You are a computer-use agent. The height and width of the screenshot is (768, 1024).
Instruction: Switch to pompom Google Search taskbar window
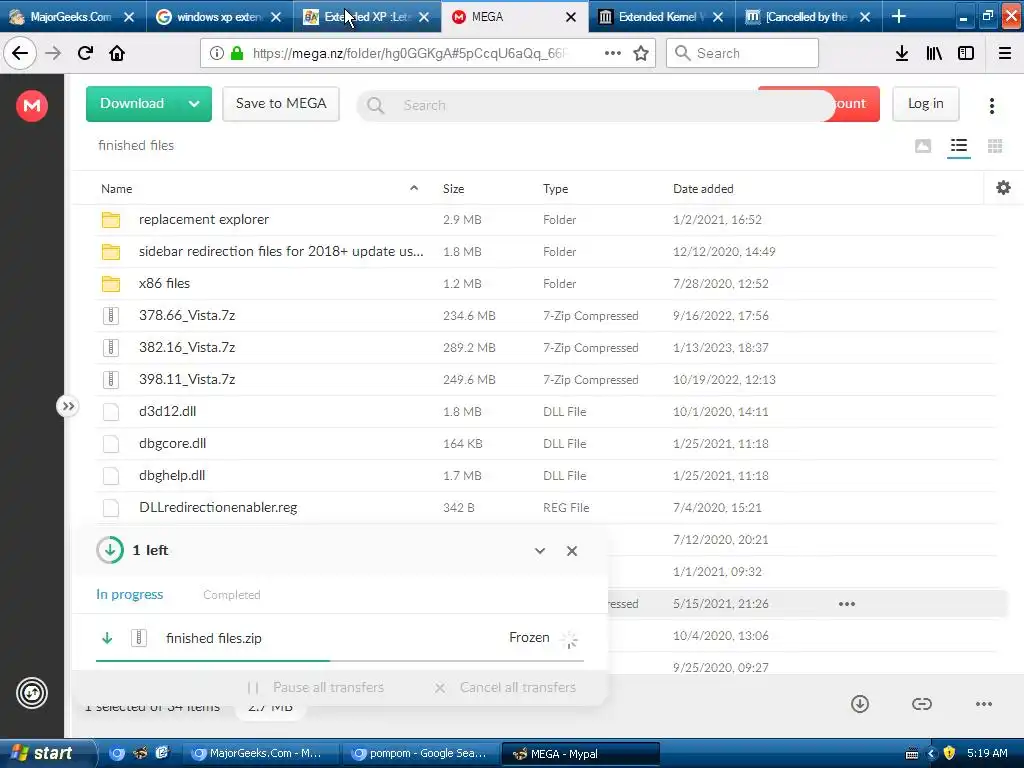pyautogui.click(x=420, y=754)
